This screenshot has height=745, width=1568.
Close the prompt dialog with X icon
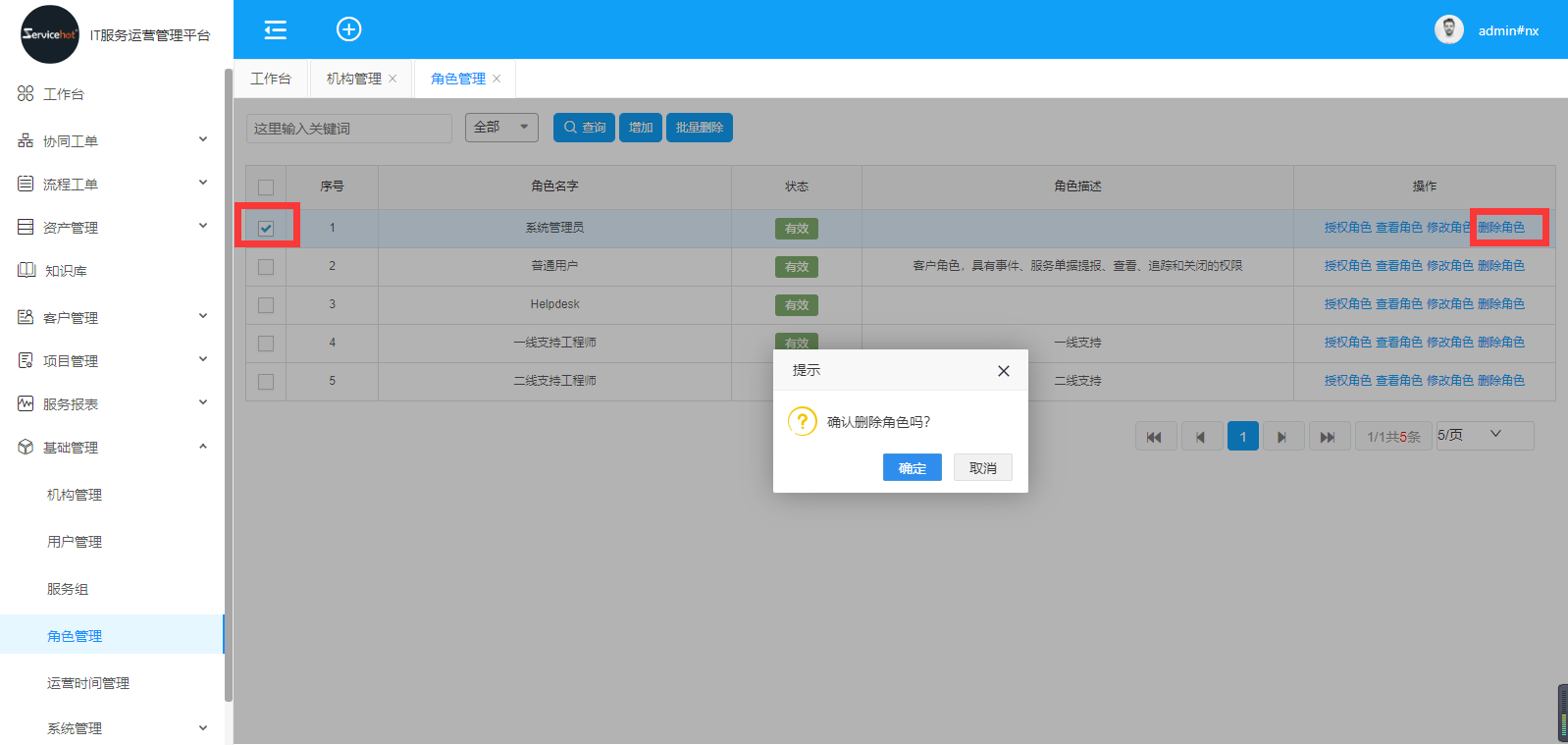click(x=1003, y=371)
